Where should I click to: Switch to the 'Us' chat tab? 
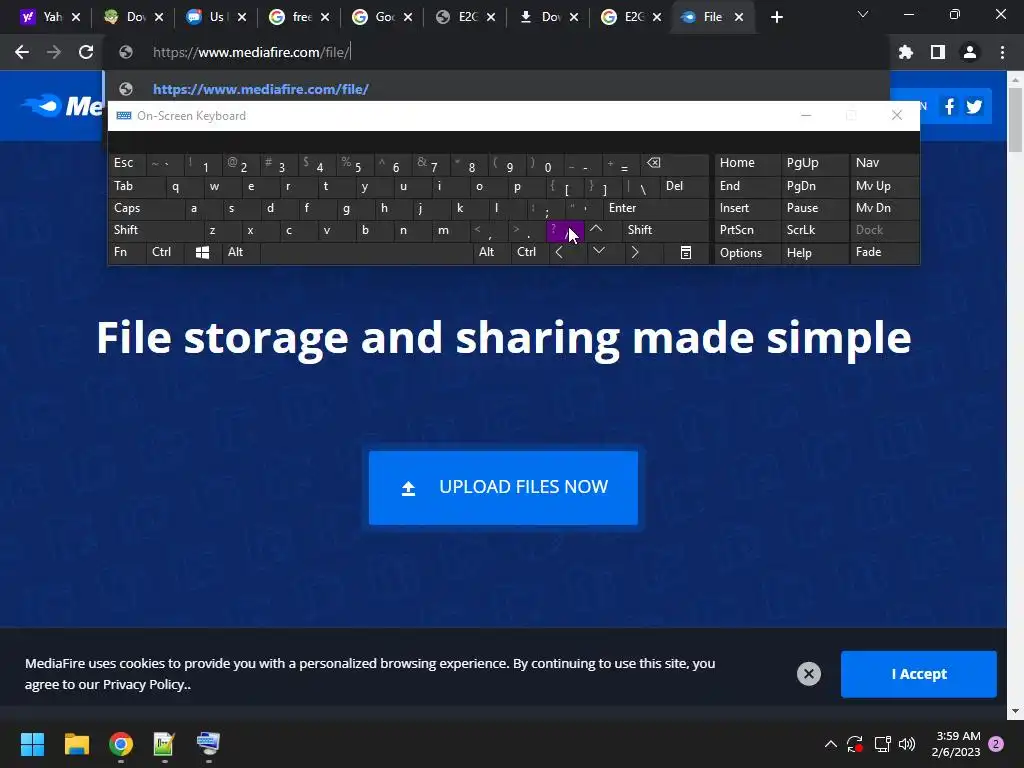point(210,18)
